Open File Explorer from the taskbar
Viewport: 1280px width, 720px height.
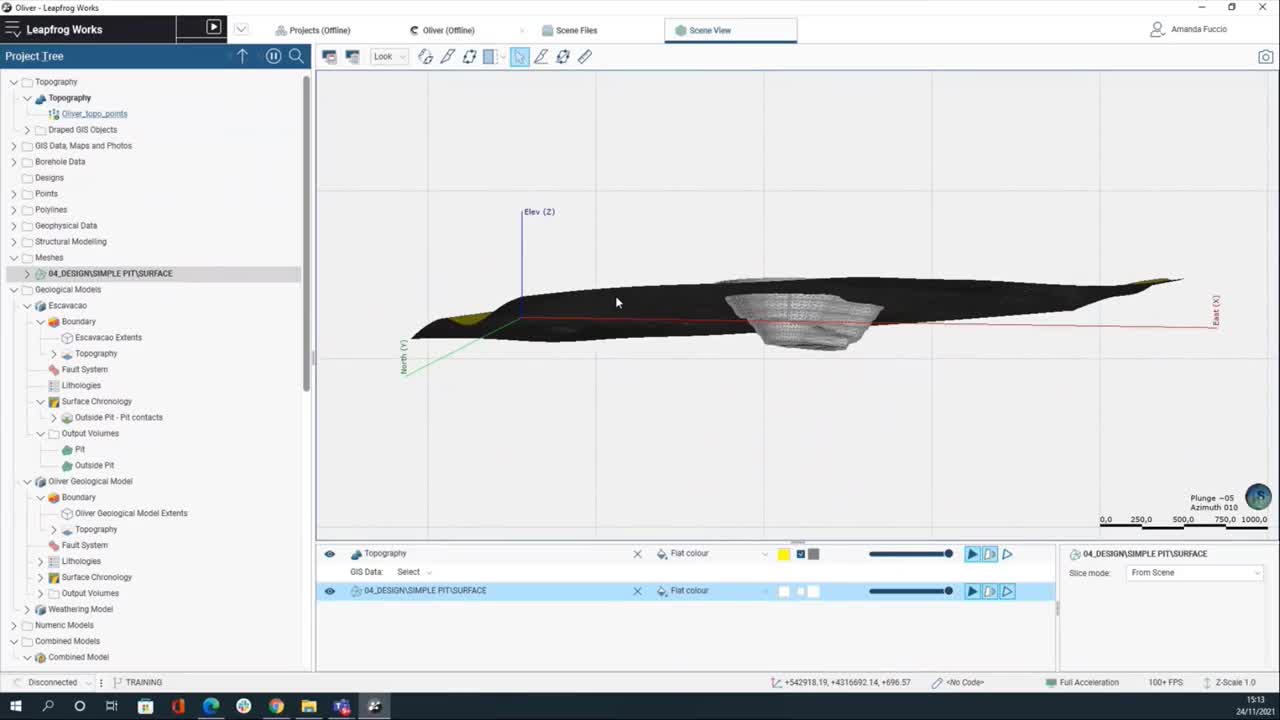click(x=309, y=706)
